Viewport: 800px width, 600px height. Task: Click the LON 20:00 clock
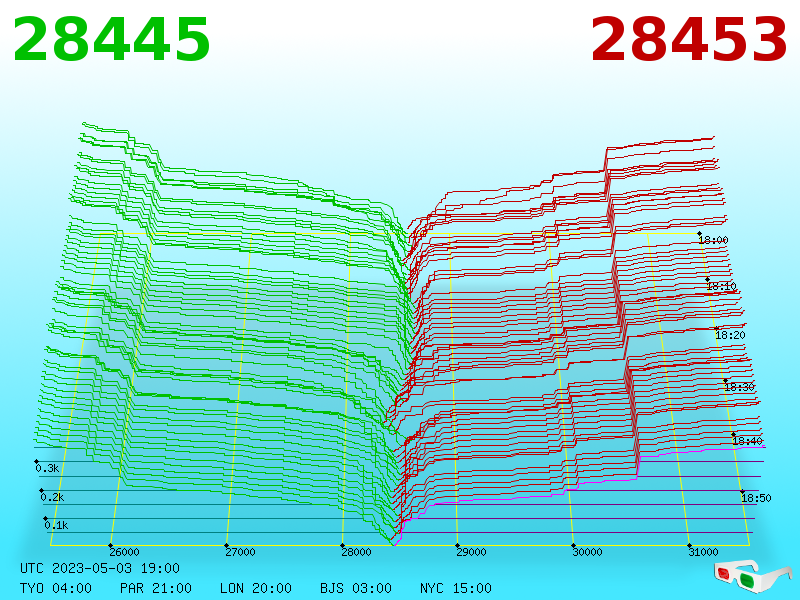click(x=256, y=588)
